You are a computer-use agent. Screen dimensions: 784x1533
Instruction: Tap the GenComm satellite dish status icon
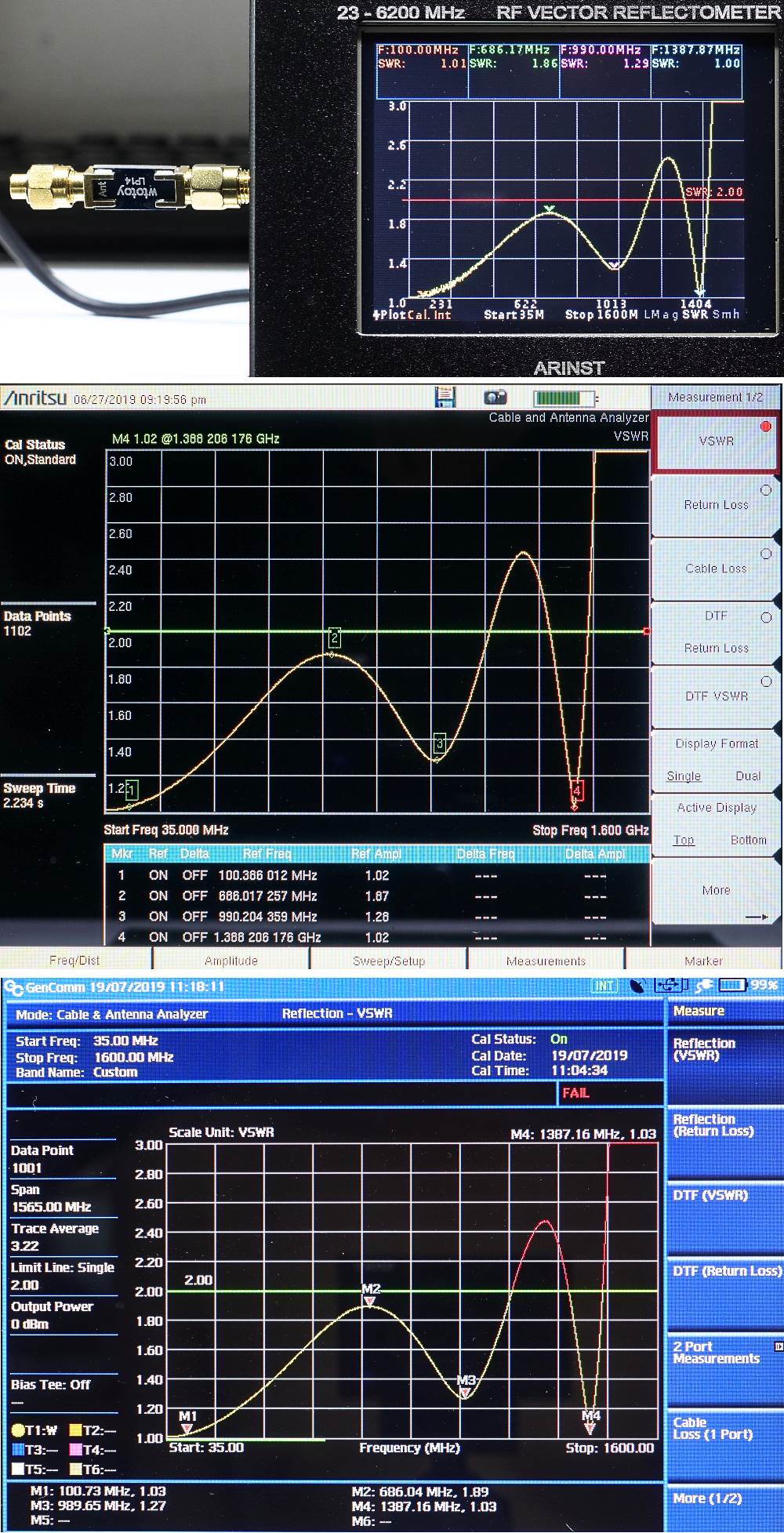click(x=637, y=986)
